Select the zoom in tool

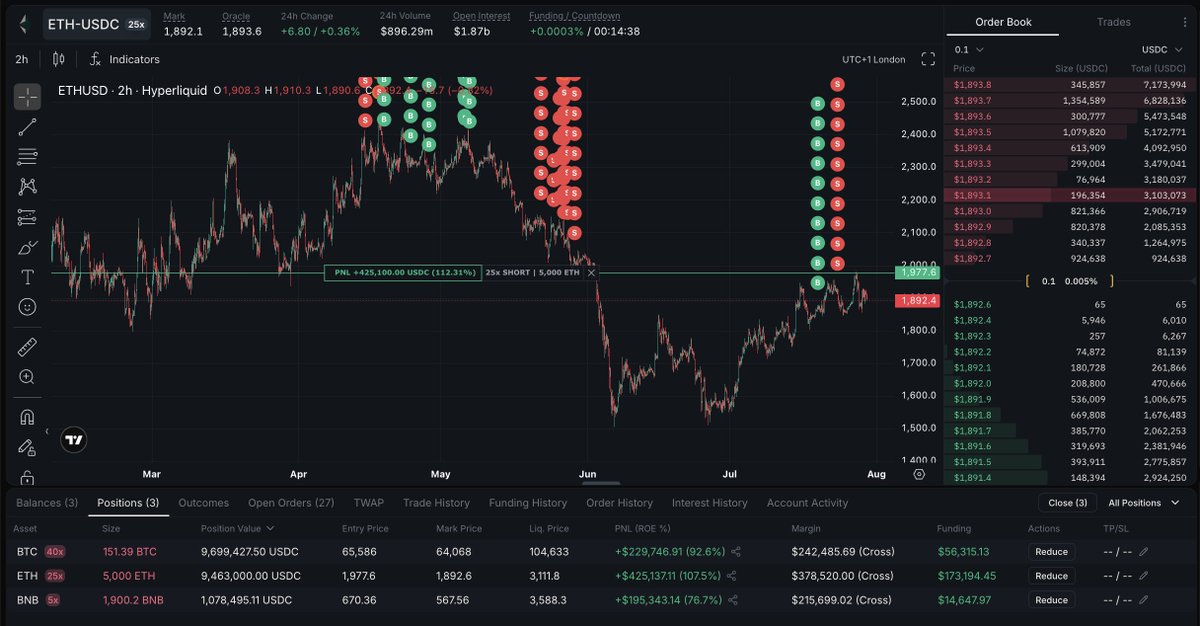(x=27, y=377)
